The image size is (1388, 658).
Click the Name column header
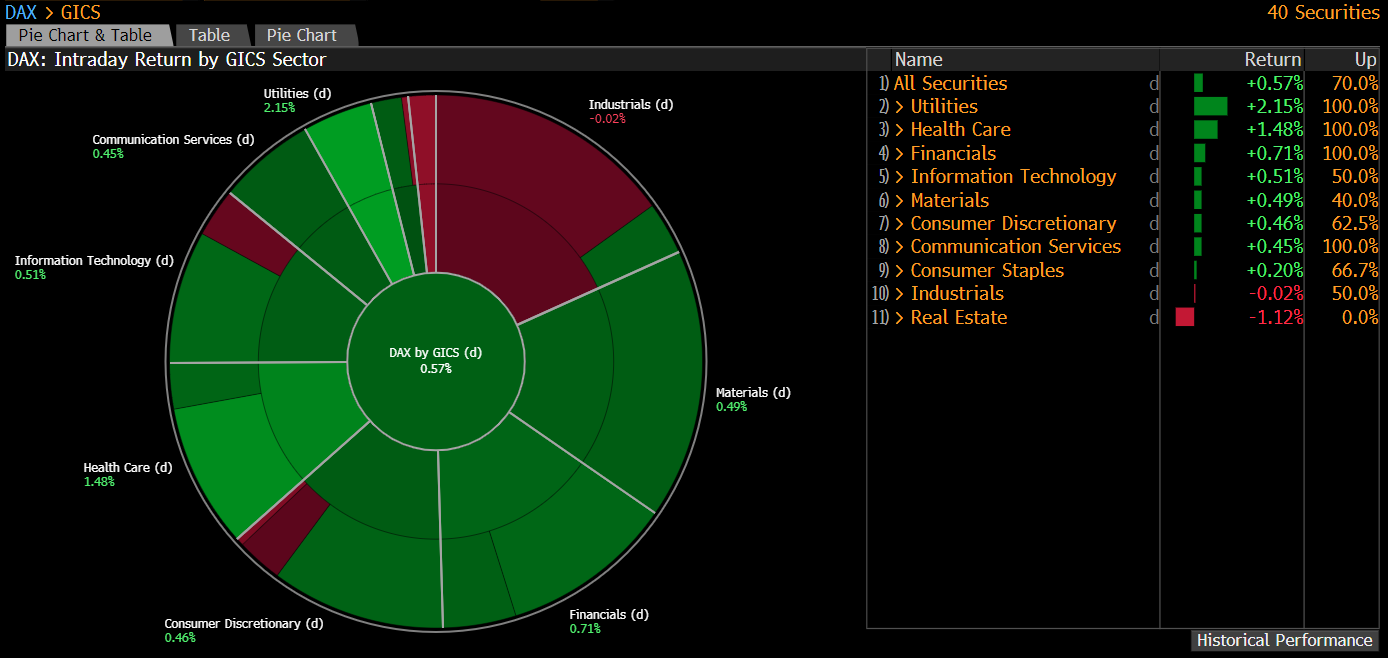point(918,59)
